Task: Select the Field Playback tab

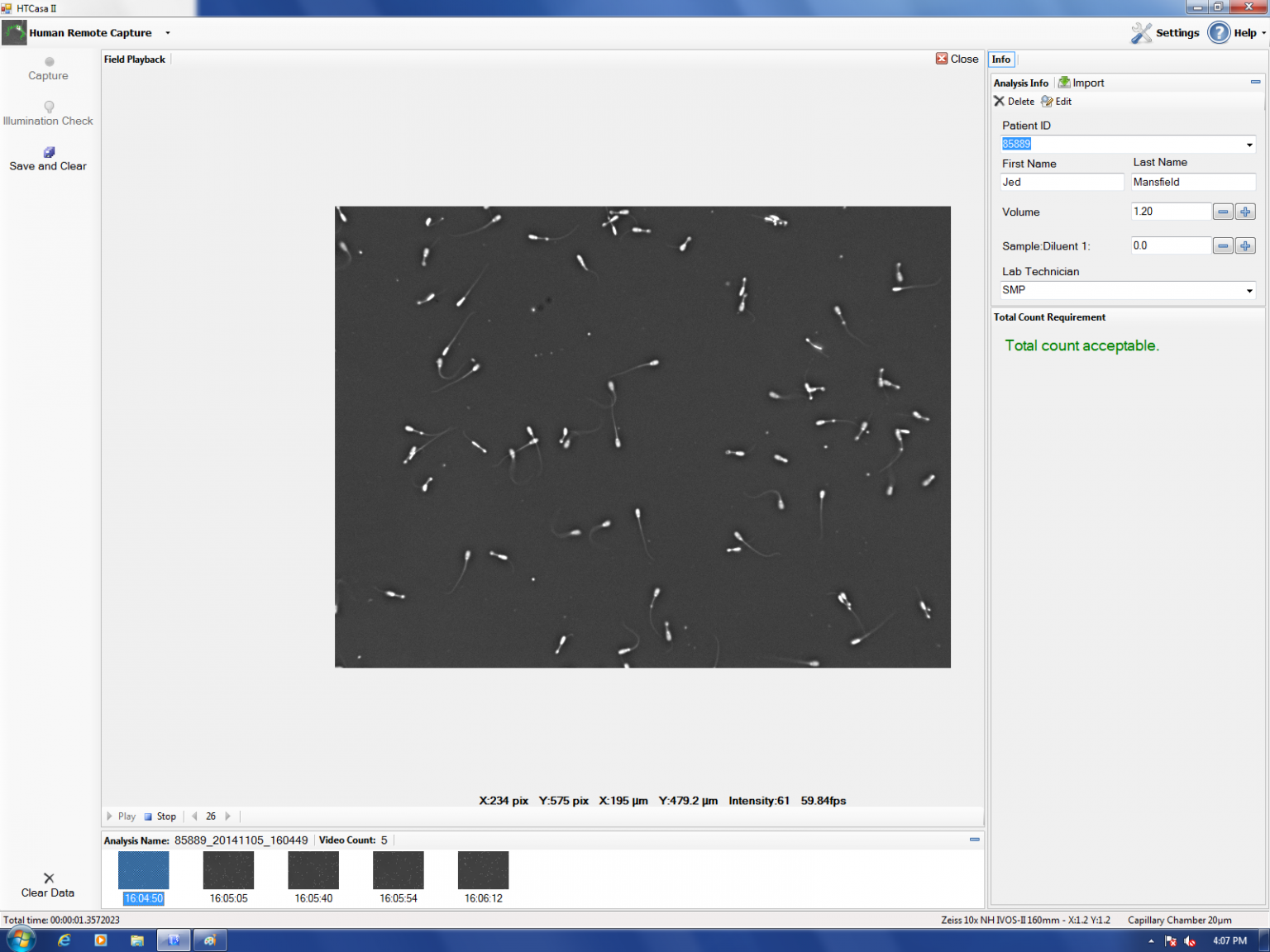Action: (x=135, y=59)
